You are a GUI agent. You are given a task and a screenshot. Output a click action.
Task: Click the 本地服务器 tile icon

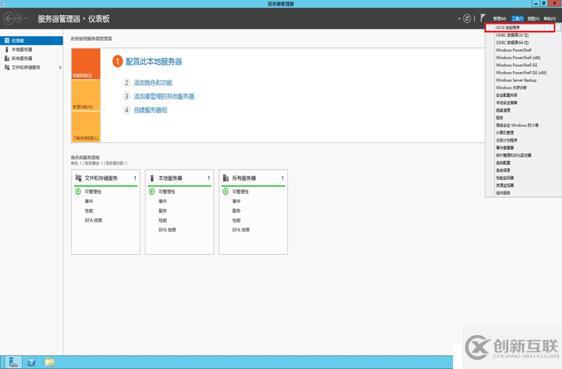(152, 178)
